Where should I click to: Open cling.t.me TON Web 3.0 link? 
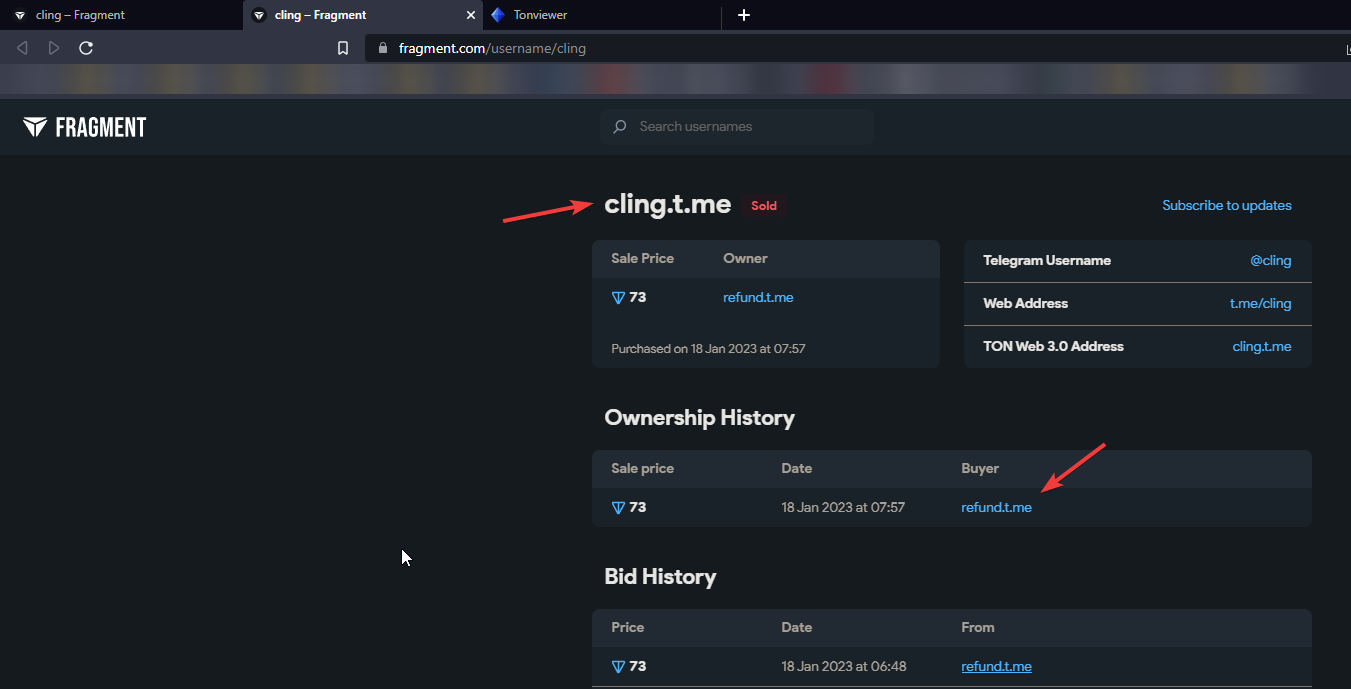1262,346
